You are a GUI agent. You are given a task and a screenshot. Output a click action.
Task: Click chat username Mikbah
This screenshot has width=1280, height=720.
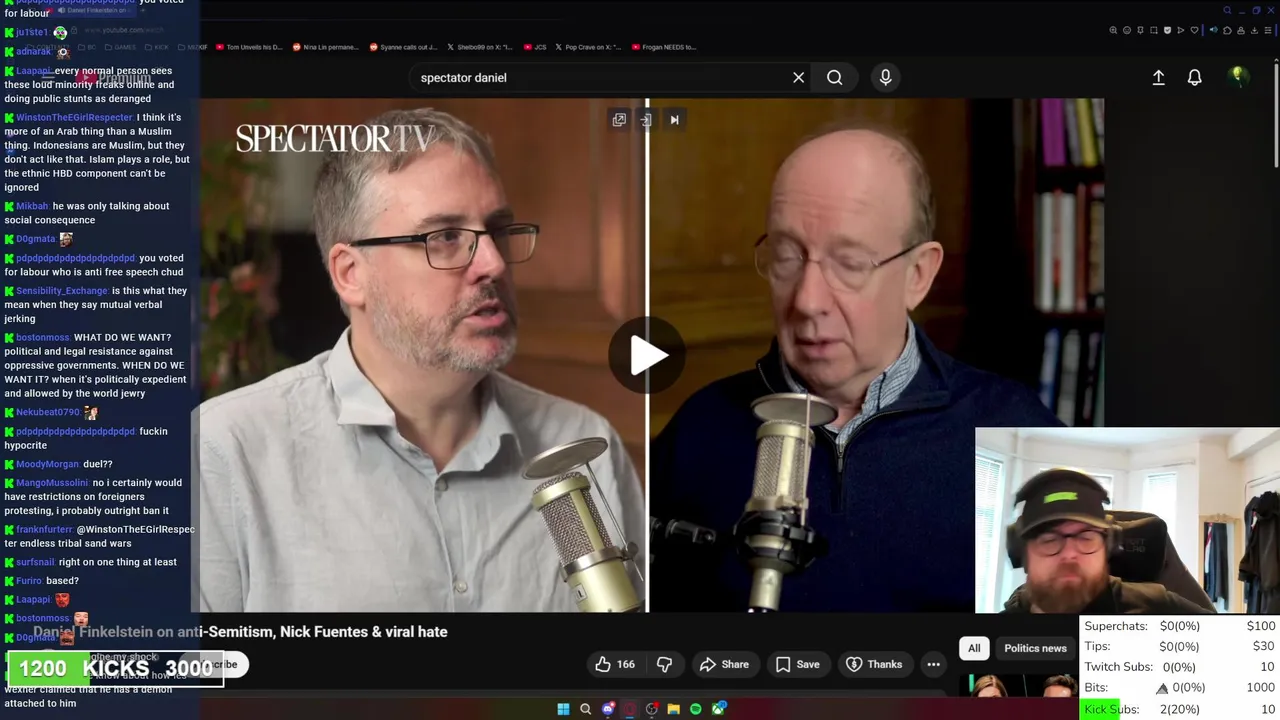coord(32,206)
